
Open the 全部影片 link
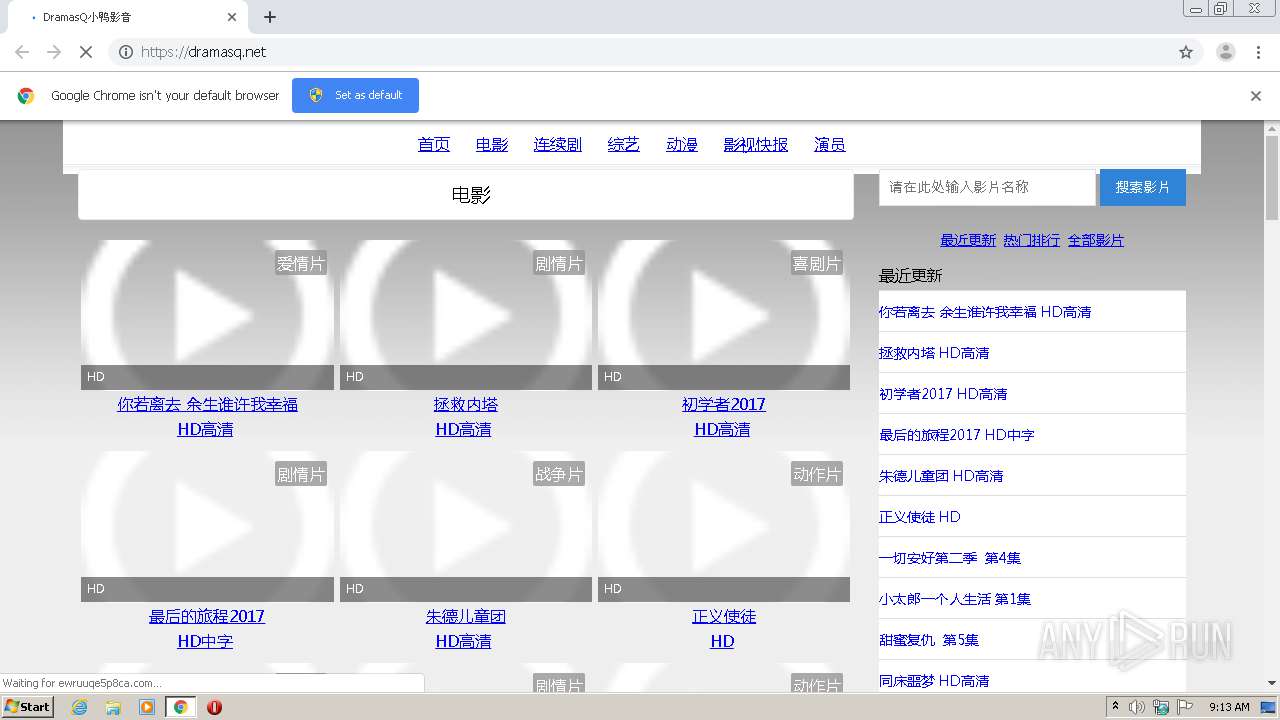(1096, 240)
